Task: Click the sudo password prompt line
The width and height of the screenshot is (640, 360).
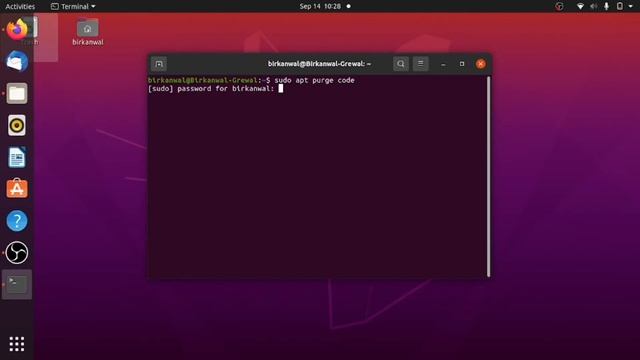Action: click(215, 89)
